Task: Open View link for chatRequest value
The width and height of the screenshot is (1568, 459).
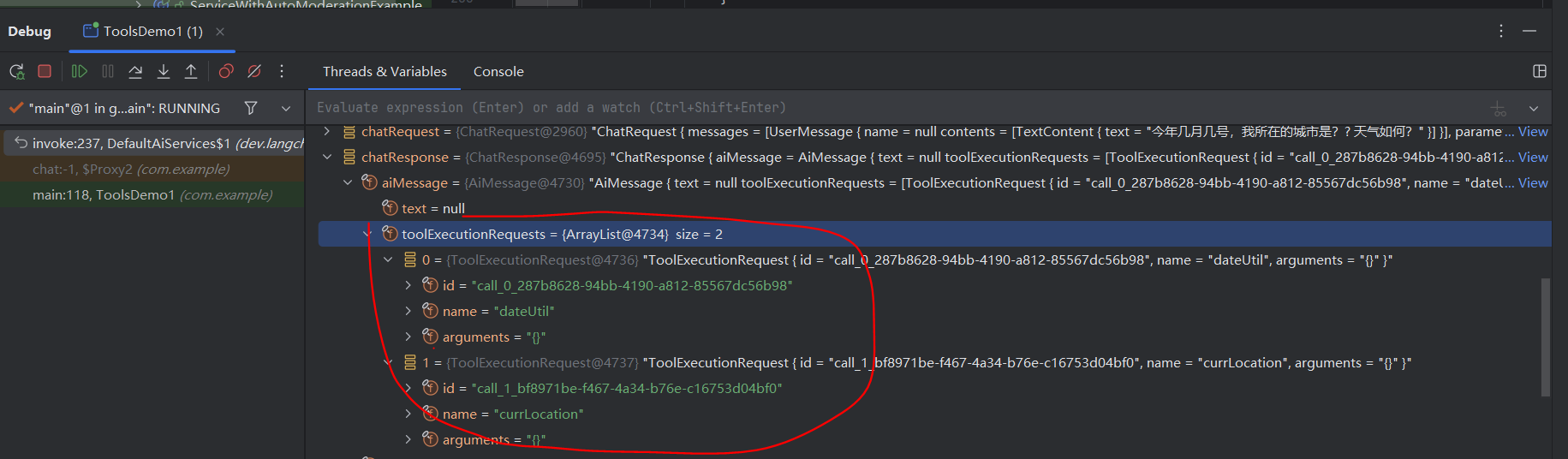Action: click(x=1533, y=132)
